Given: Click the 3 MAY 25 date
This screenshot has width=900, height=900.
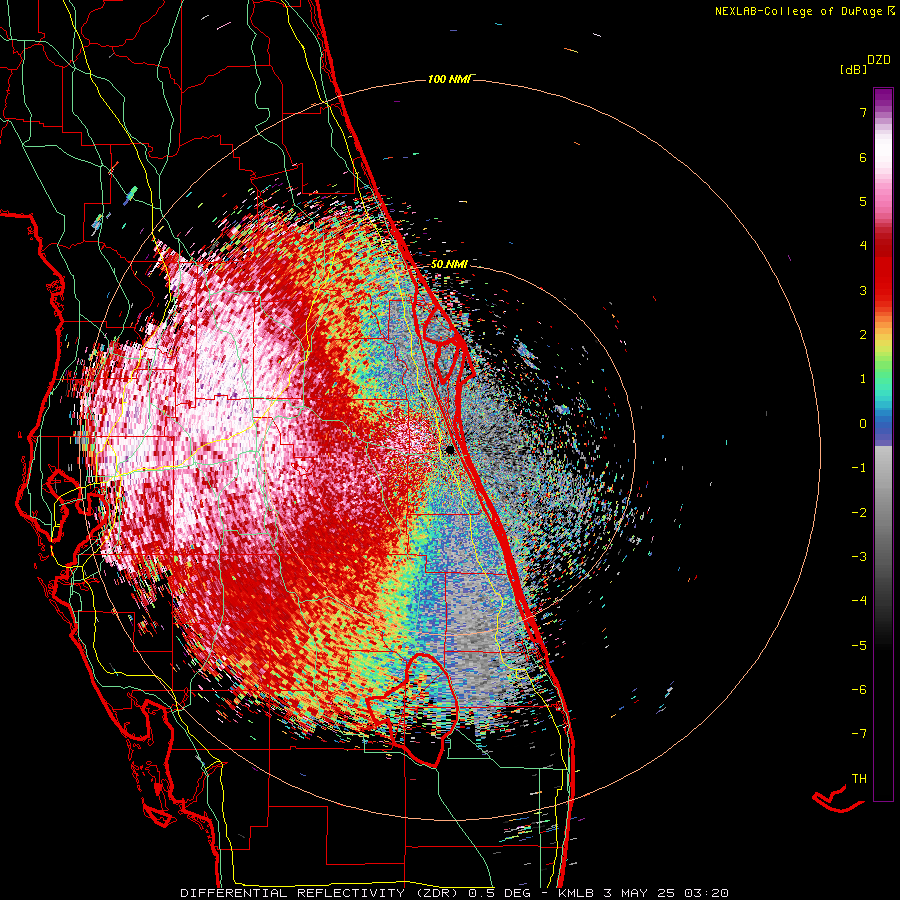Looking at the screenshot, I should (639, 893).
